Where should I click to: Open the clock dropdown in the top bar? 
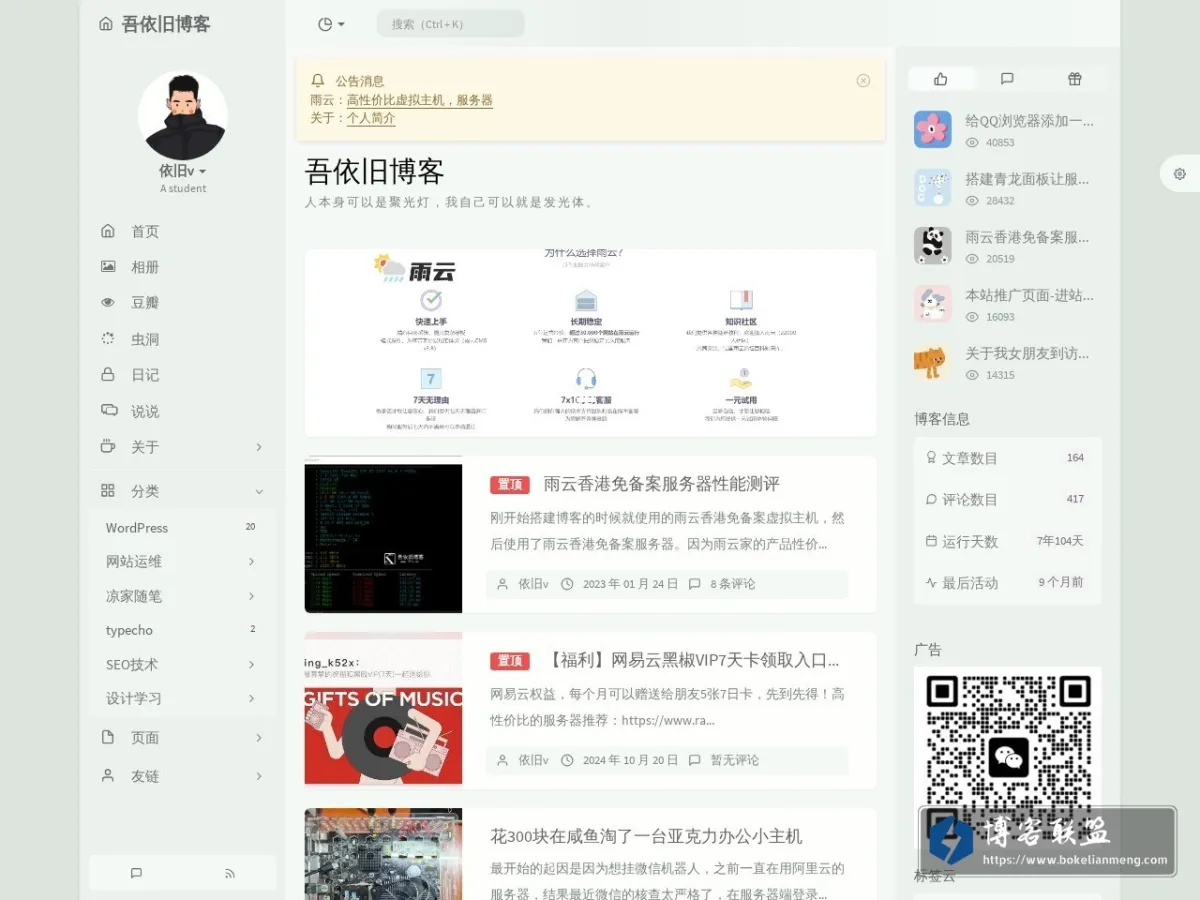(331, 24)
